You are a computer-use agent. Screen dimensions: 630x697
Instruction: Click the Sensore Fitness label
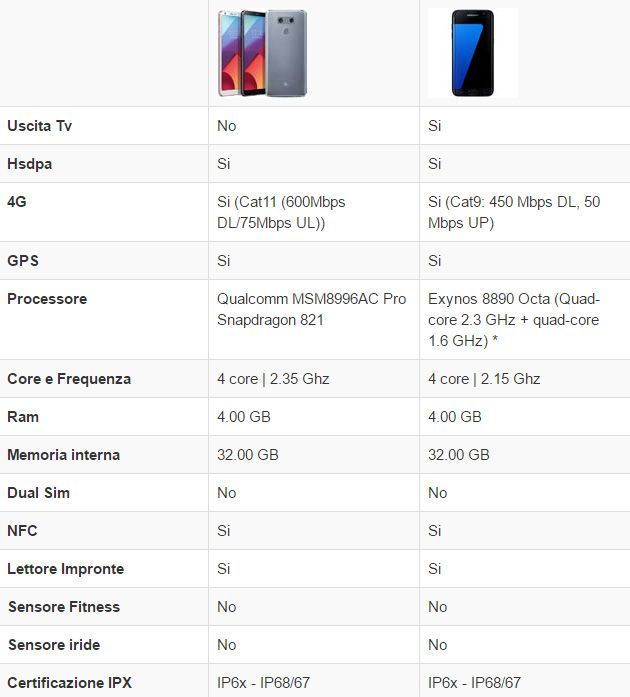point(63,607)
